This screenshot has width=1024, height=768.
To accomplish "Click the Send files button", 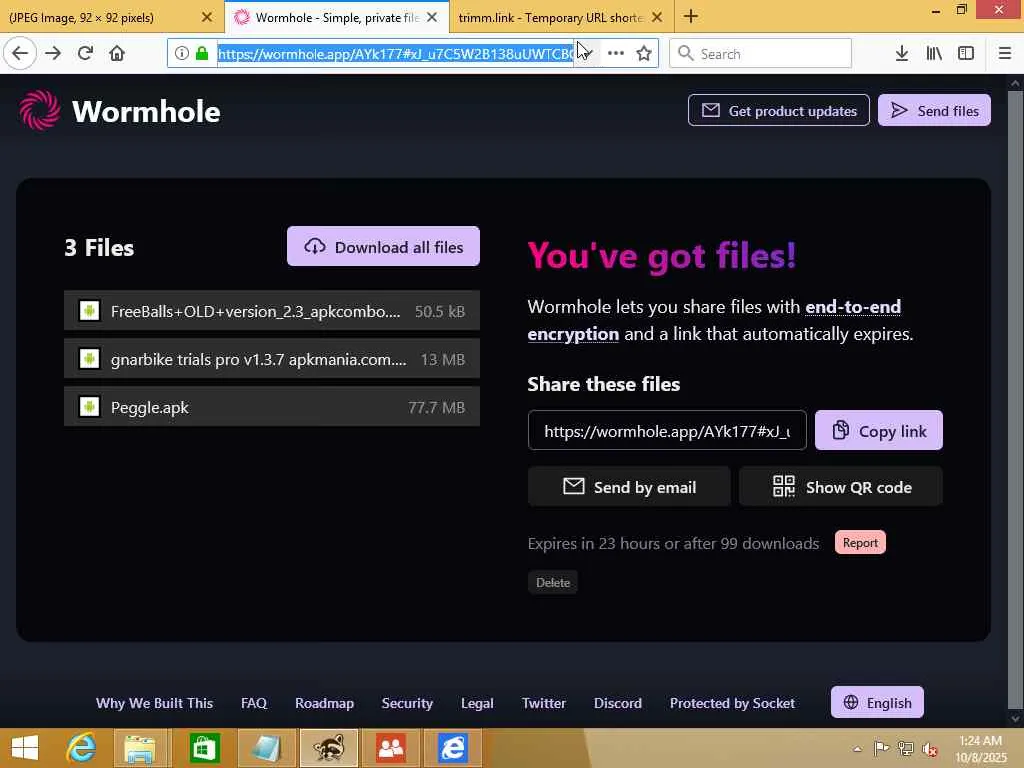I will 934,110.
